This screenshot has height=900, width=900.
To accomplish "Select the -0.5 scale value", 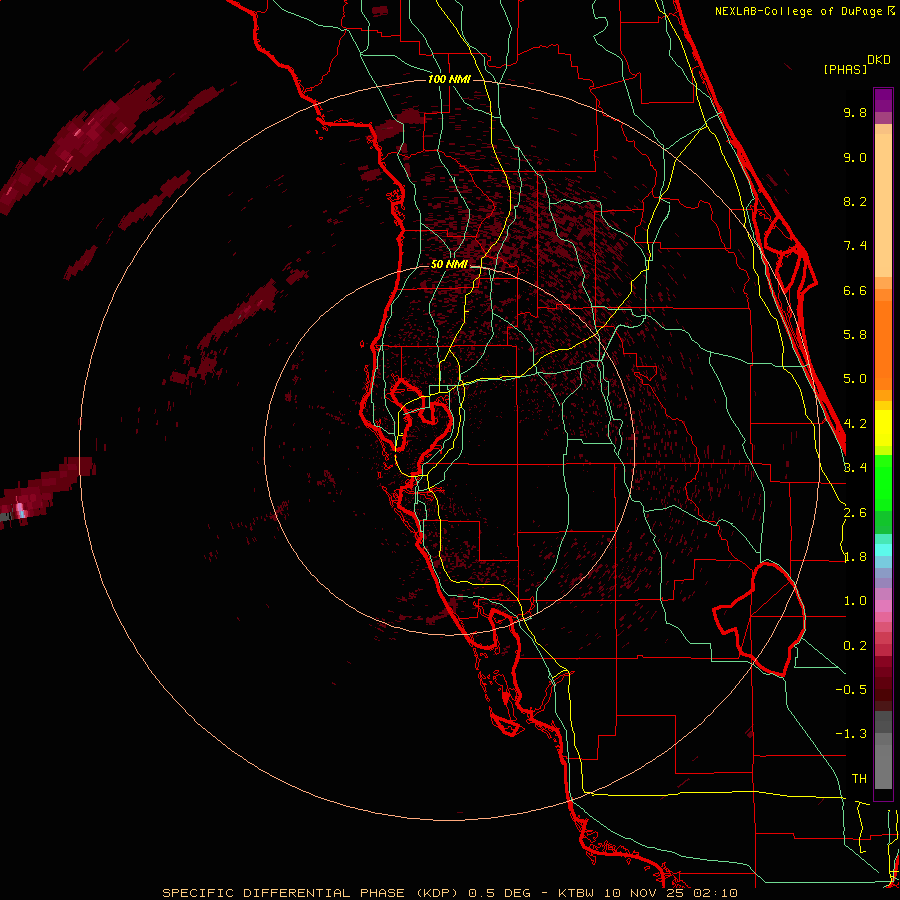I will 851,690.
